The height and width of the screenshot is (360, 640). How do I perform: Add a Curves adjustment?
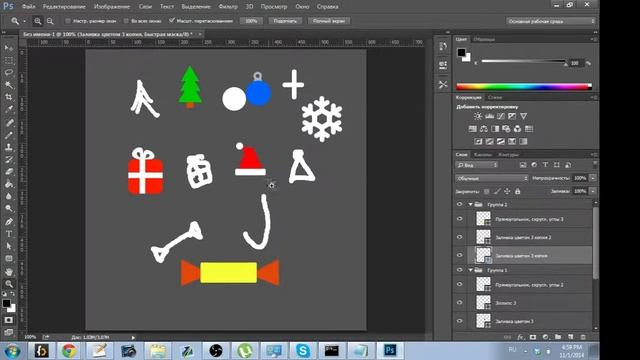[501, 116]
